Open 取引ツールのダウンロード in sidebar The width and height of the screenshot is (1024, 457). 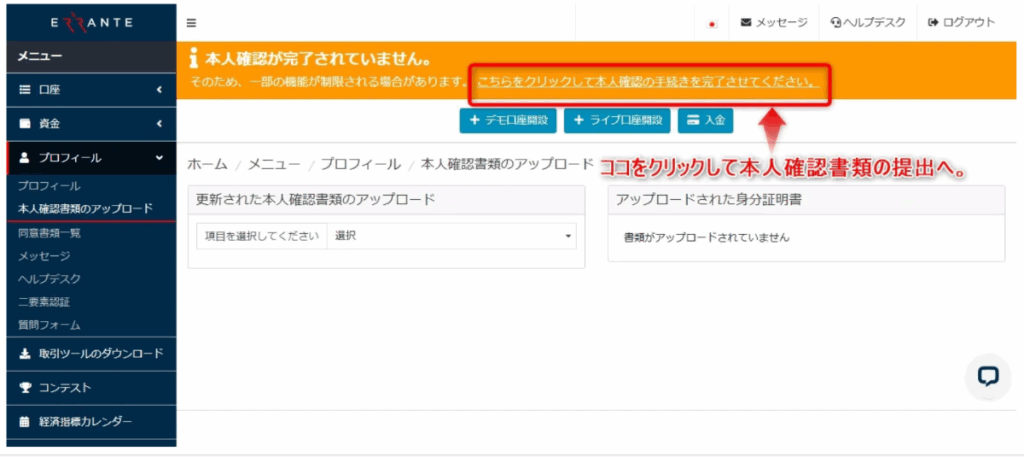(91, 354)
